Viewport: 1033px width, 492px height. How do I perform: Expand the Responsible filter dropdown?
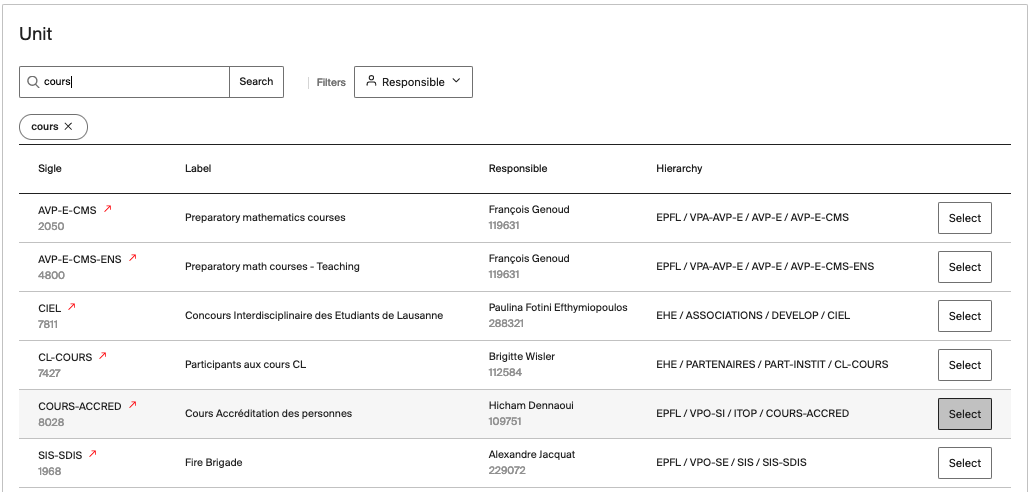pos(413,82)
